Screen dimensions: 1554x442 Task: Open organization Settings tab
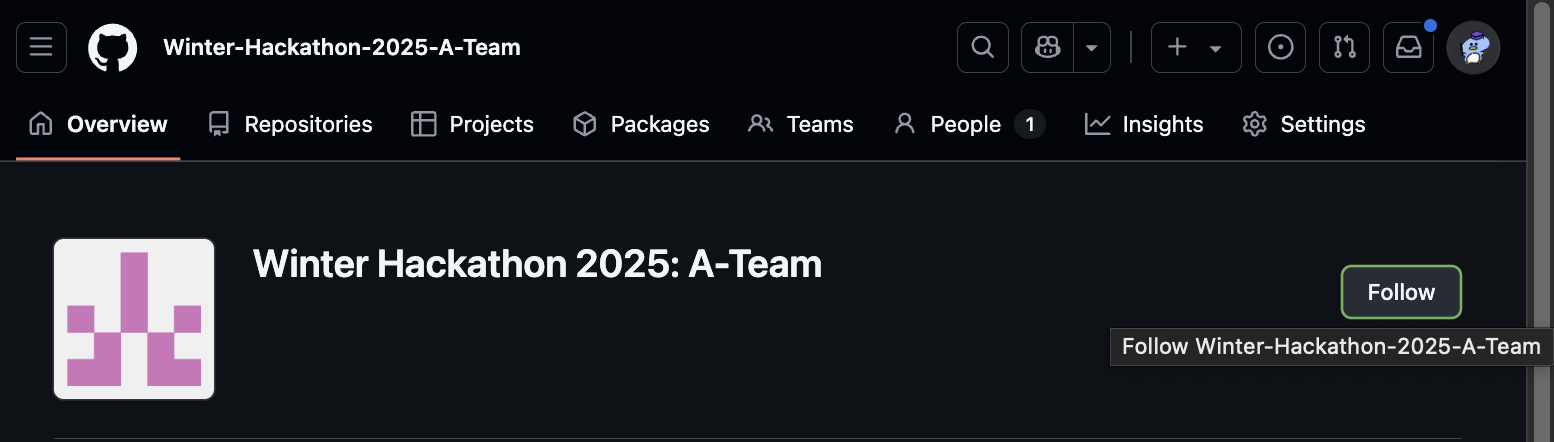coord(1304,124)
